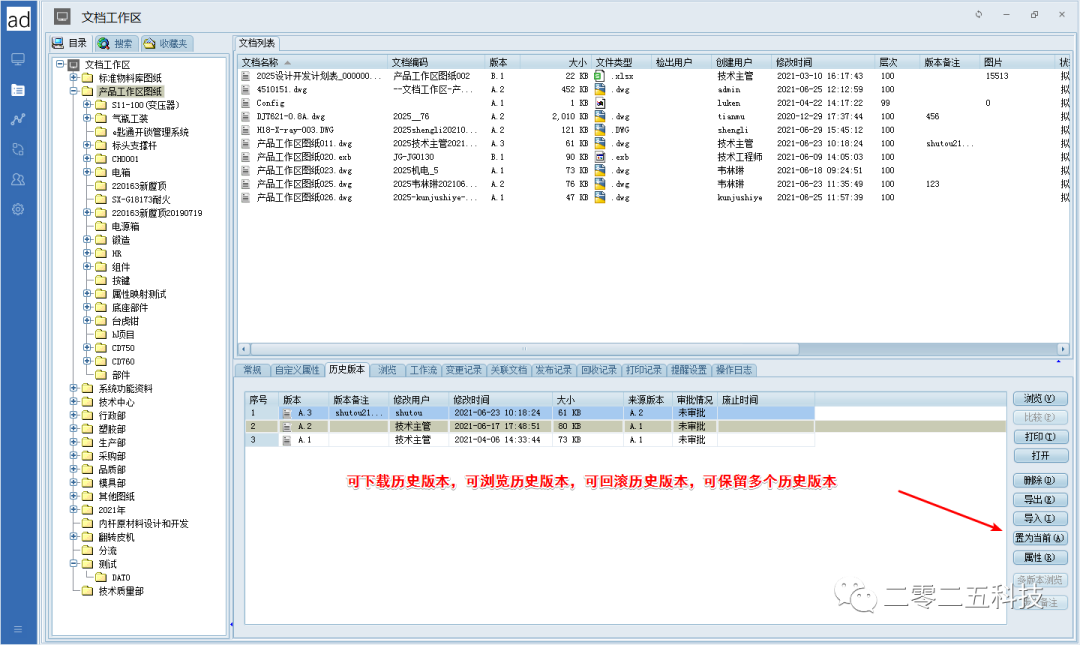Open the 操作日志 tab

click(x=734, y=370)
